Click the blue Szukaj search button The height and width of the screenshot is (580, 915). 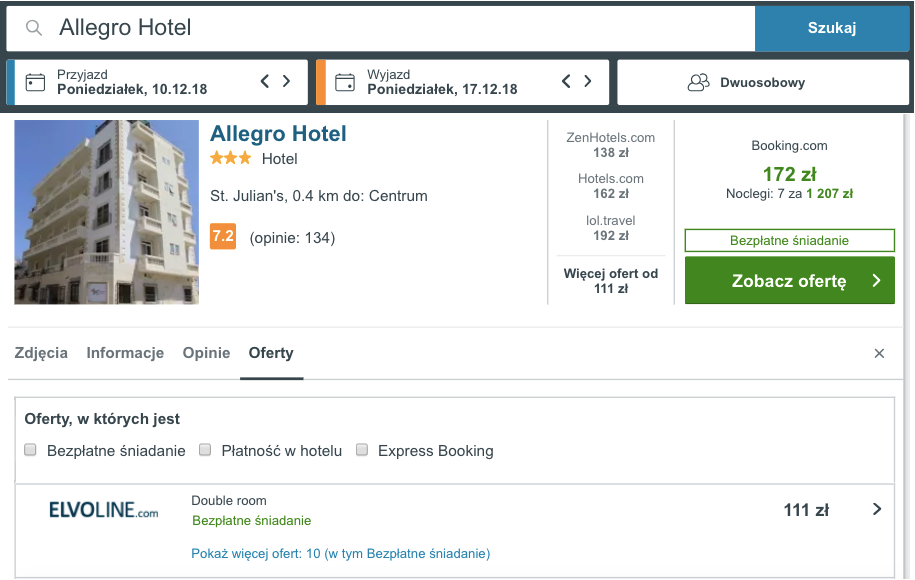[x=832, y=28]
